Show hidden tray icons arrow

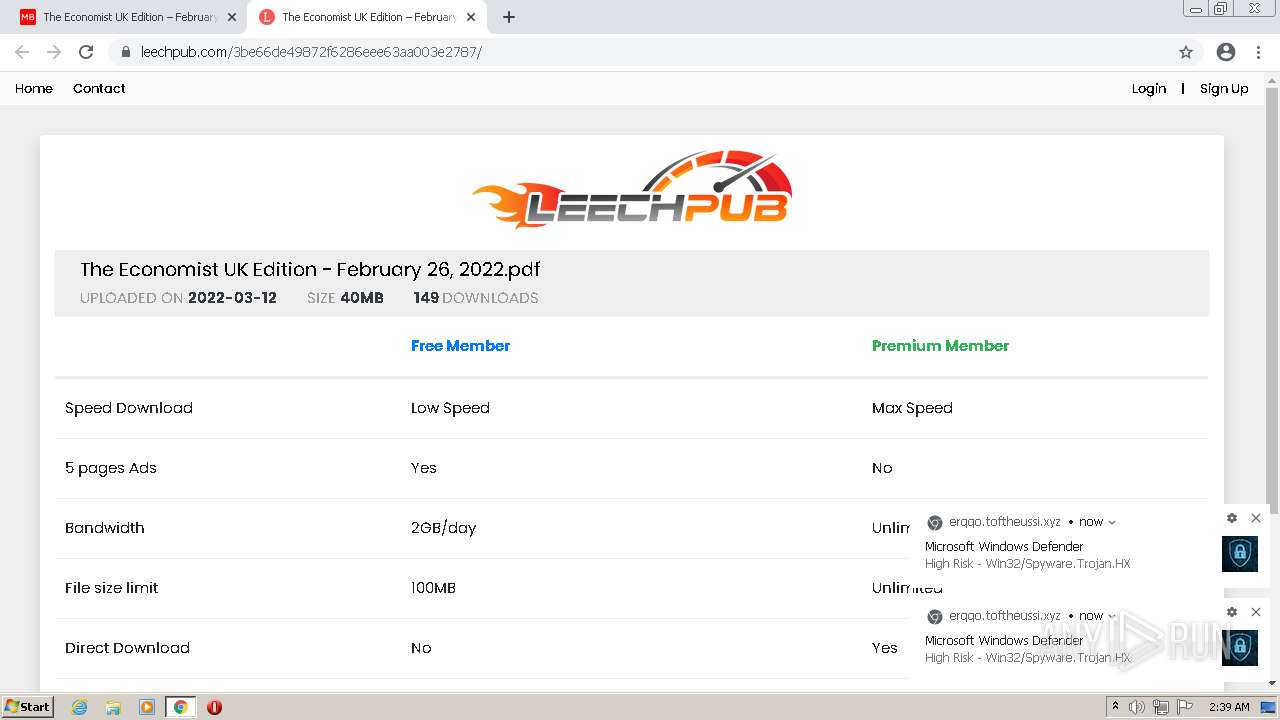(x=1115, y=707)
